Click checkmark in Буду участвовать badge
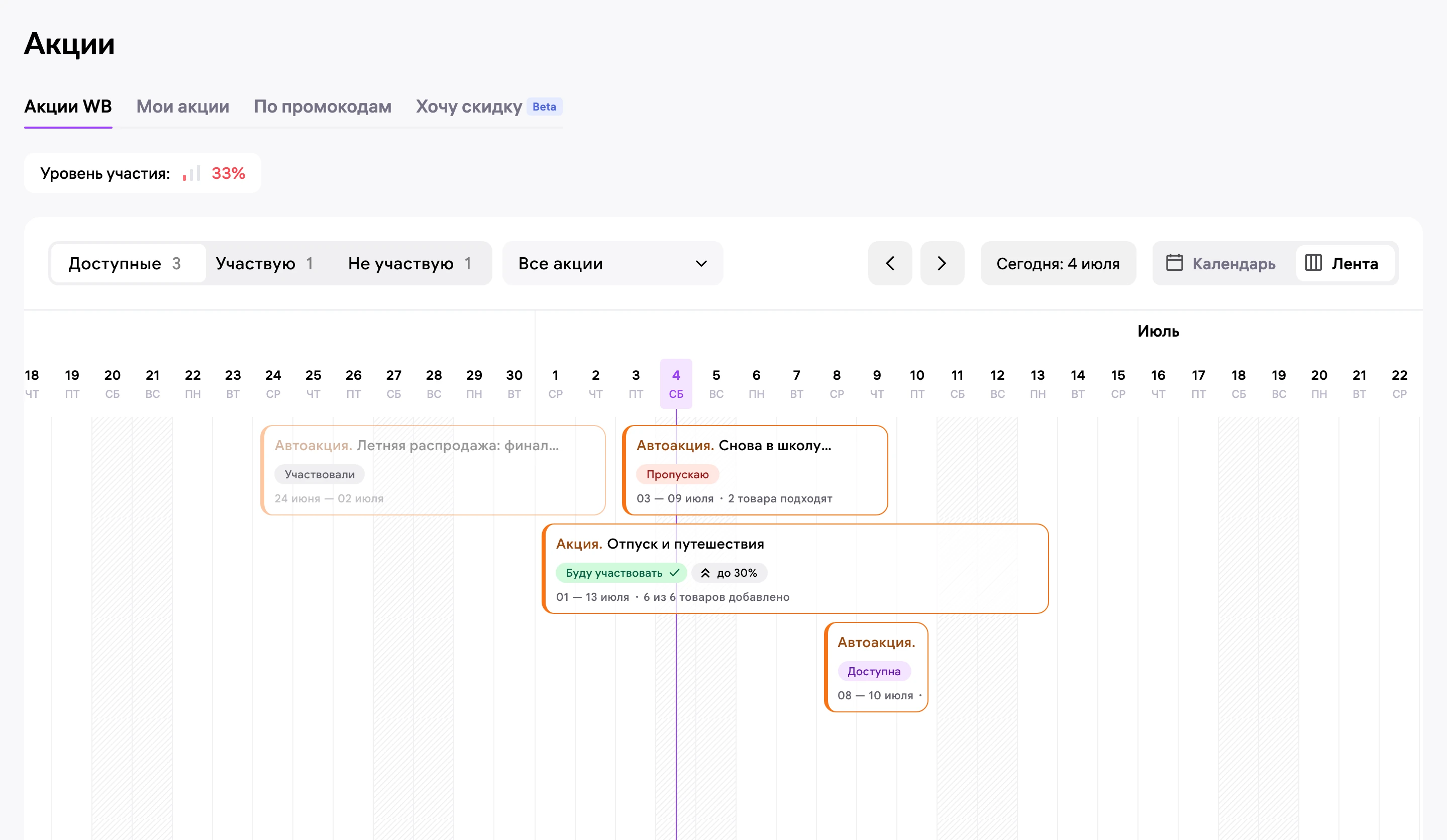1447x840 pixels. pos(675,572)
